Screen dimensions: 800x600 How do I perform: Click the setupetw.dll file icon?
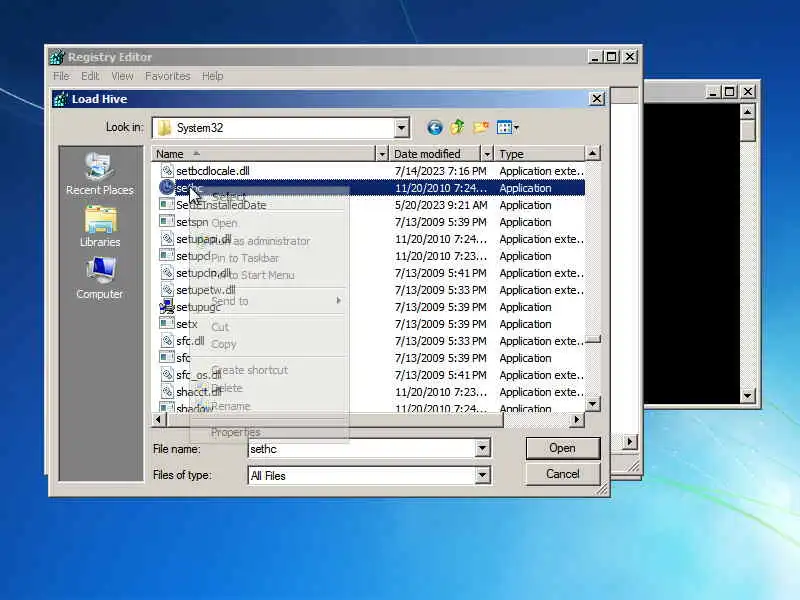166,290
